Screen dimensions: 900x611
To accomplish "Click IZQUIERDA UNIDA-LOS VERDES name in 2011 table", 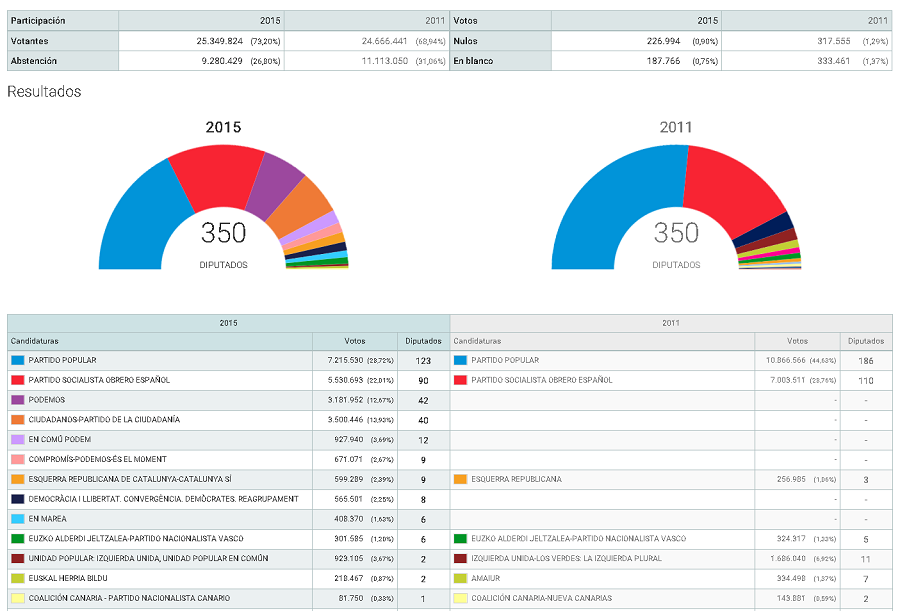I will (567, 559).
